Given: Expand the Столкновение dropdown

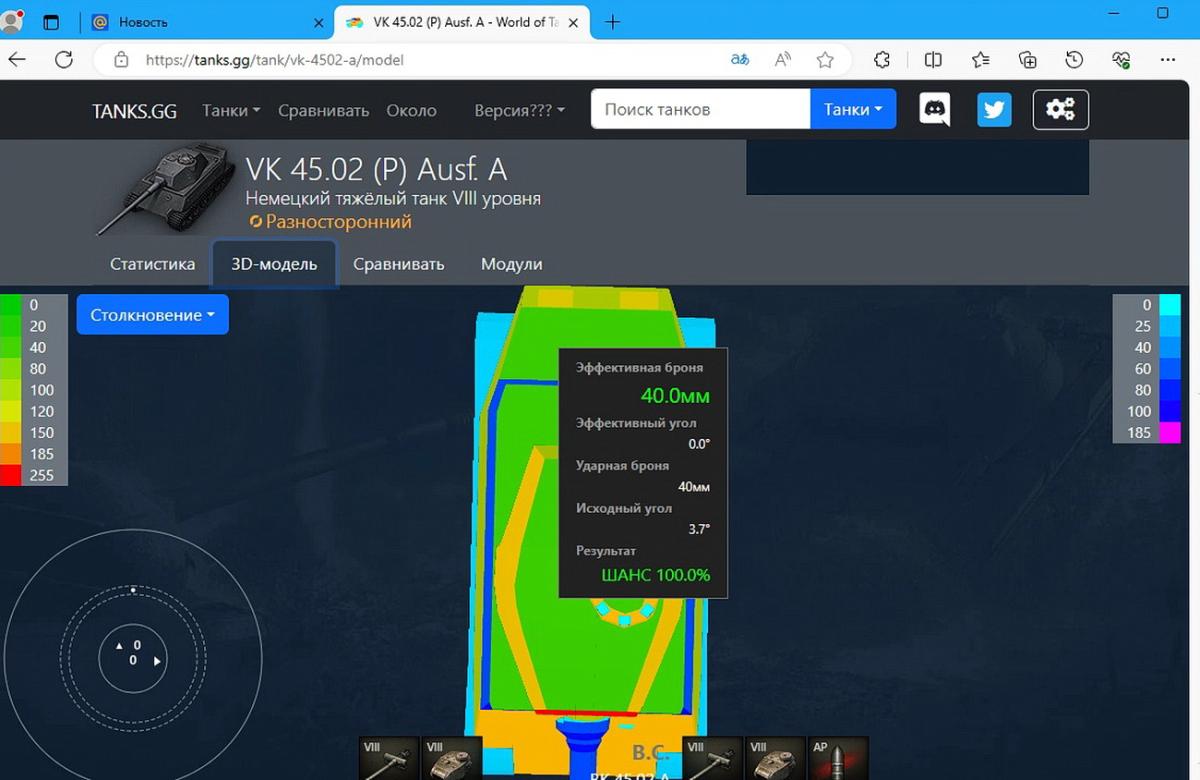Looking at the screenshot, I should [x=153, y=315].
